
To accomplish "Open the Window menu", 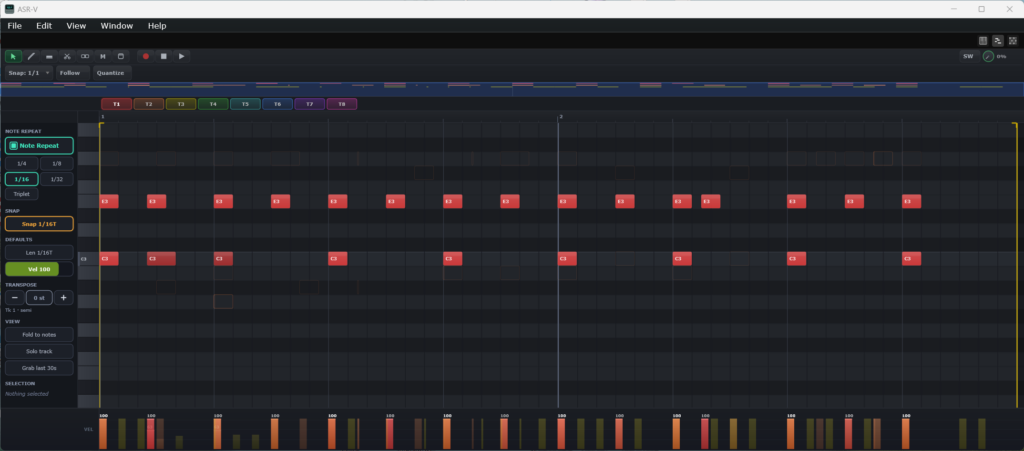I will coord(116,25).
